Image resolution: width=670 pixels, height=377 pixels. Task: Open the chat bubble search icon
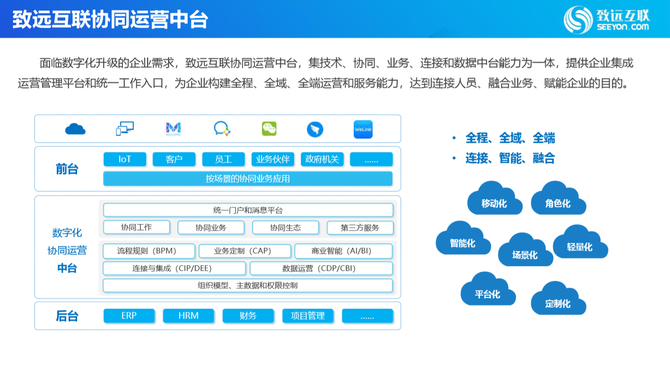222,128
